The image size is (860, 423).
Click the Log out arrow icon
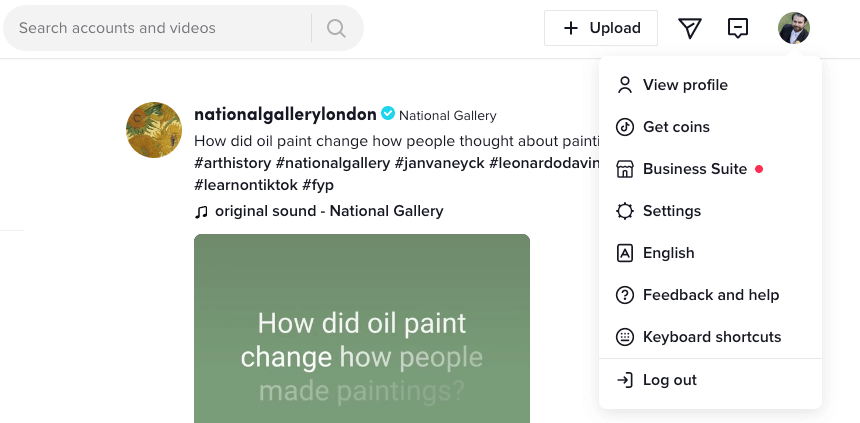(x=625, y=380)
